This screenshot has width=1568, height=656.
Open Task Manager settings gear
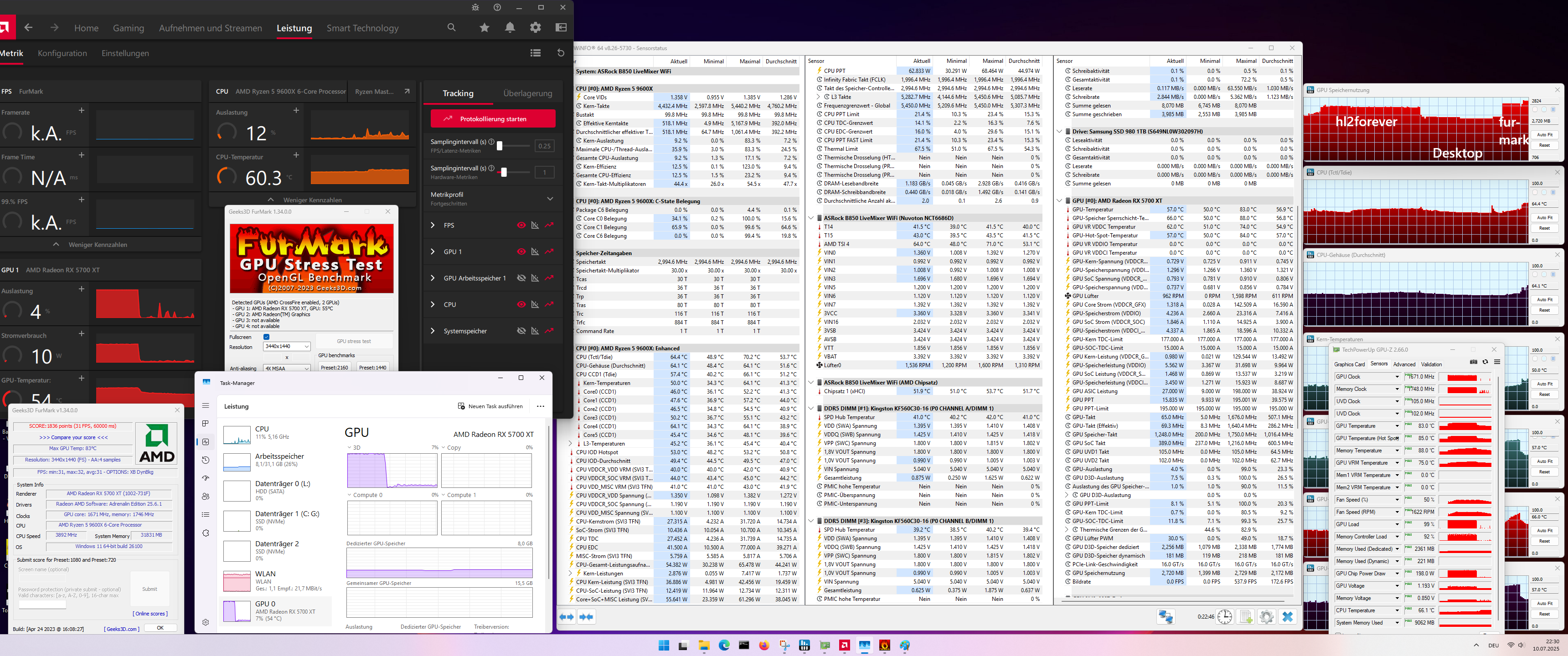click(206, 622)
